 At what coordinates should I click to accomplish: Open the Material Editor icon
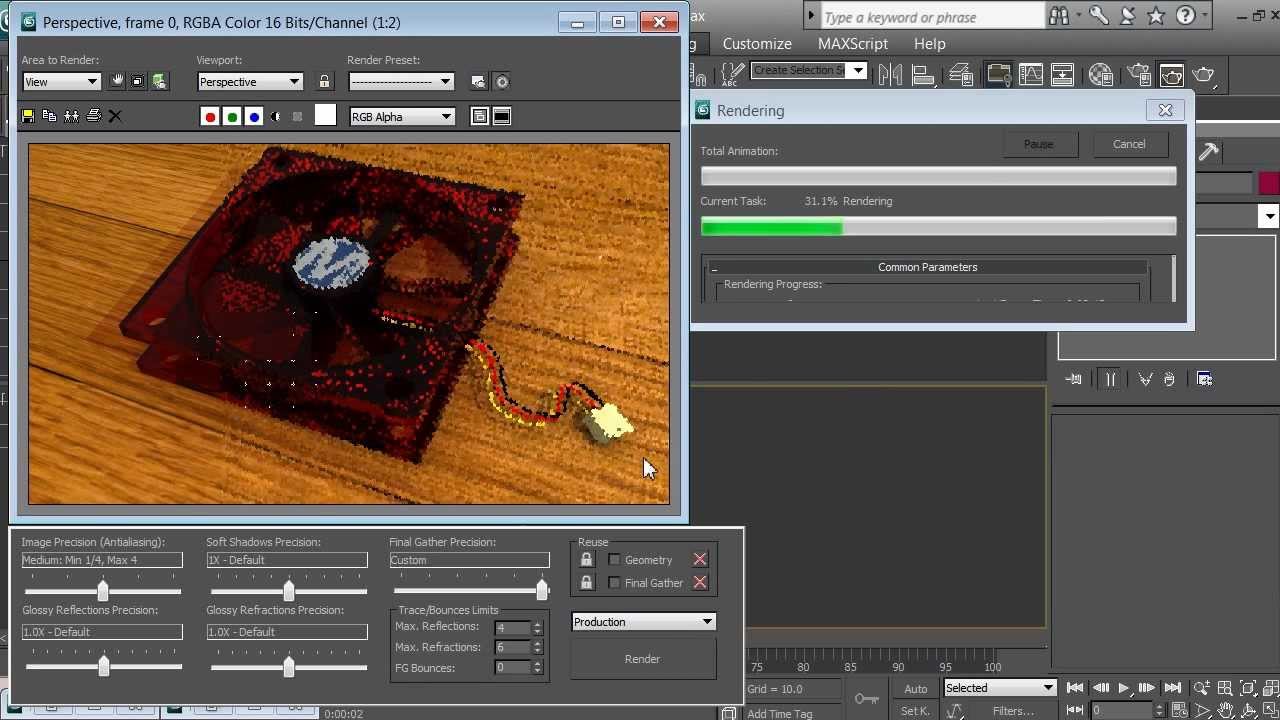coord(1101,75)
